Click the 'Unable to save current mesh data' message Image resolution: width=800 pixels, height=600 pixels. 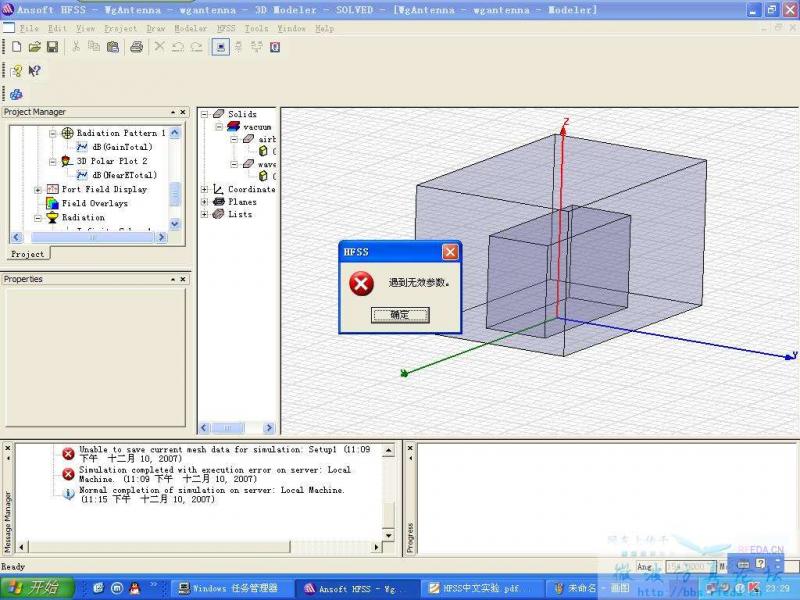224,454
